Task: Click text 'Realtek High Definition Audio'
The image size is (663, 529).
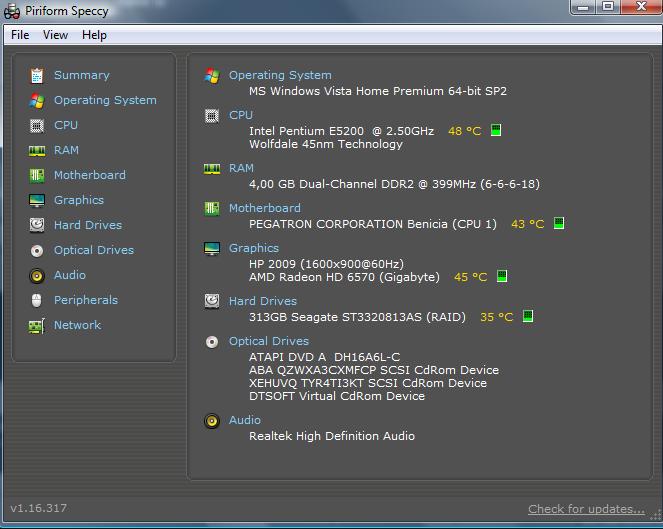Action: [x=332, y=436]
